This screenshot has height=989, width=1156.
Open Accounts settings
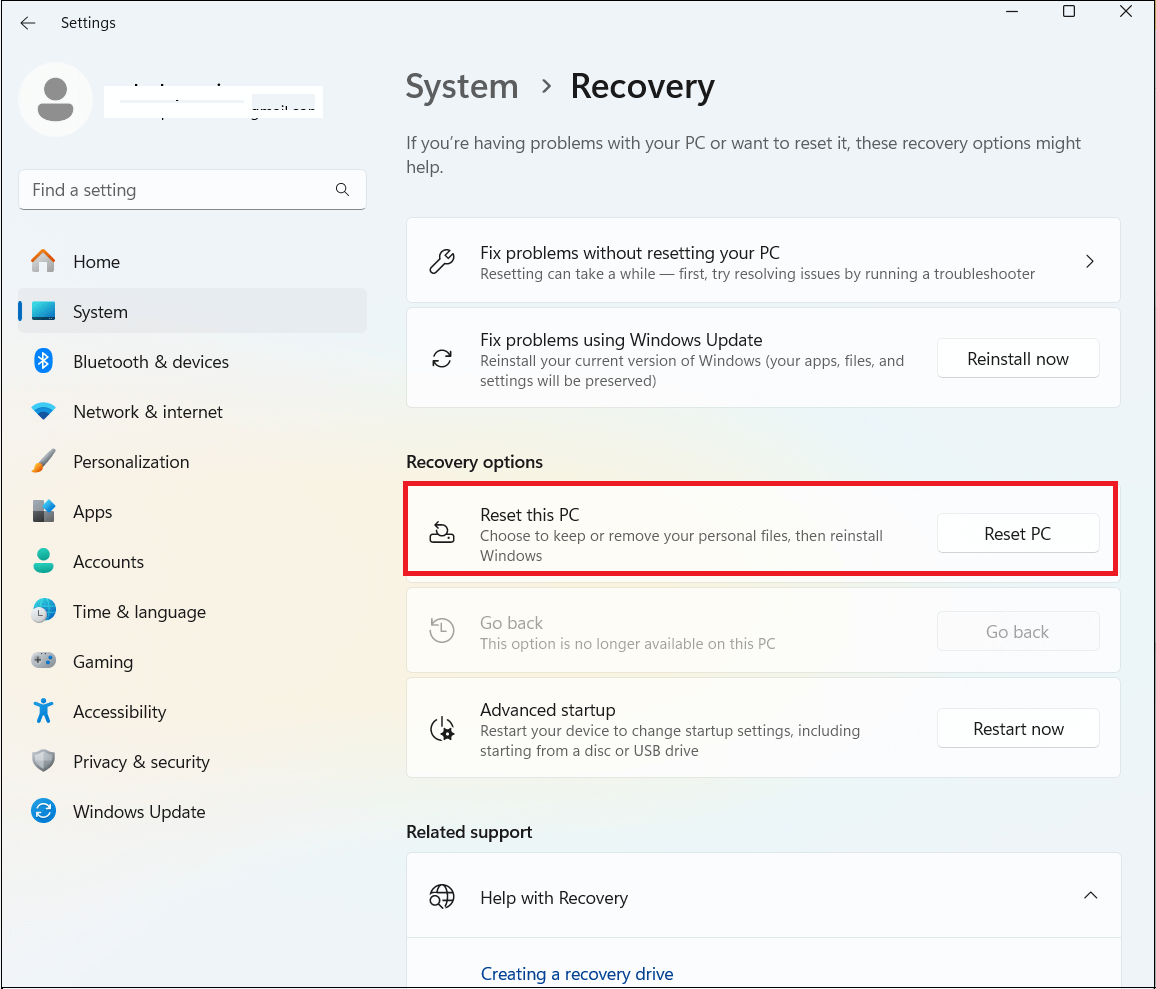pyautogui.click(x=192, y=561)
